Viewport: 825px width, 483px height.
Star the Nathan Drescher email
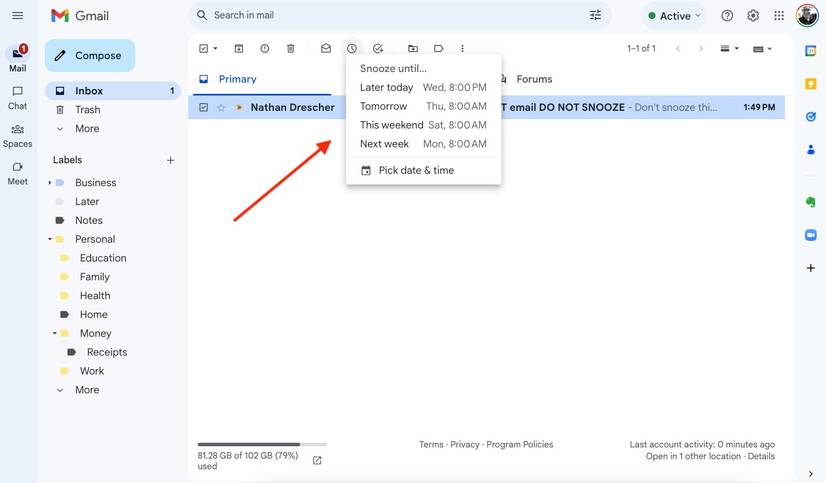click(222, 107)
